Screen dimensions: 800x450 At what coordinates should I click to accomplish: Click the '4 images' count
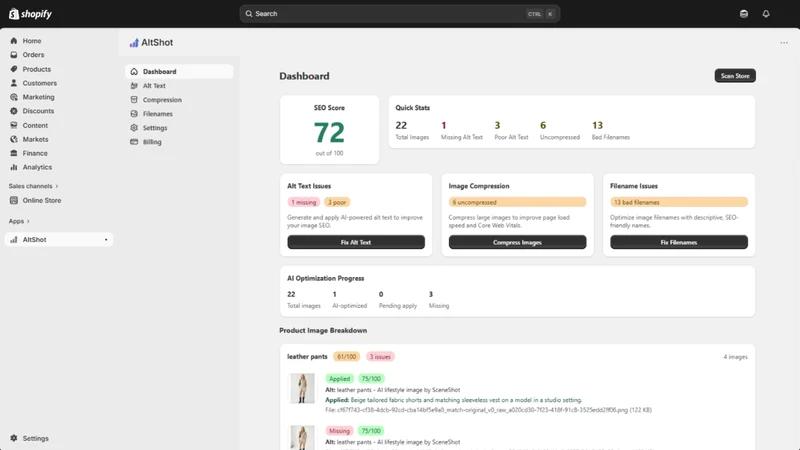(735, 357)
